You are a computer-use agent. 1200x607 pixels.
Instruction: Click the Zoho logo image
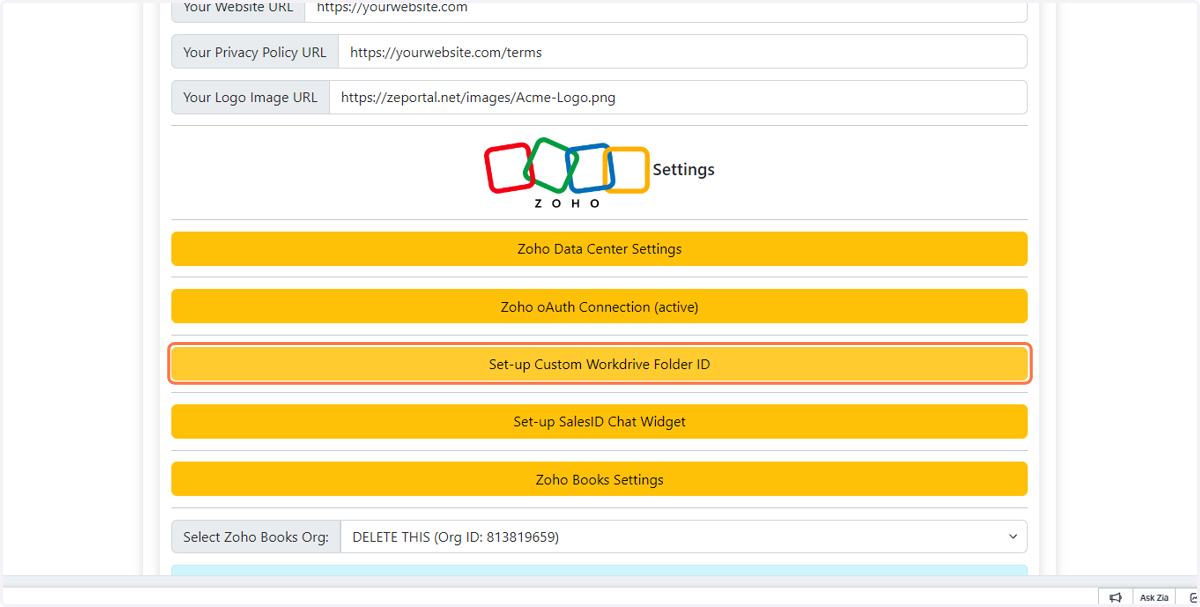[x=567, y=172]
